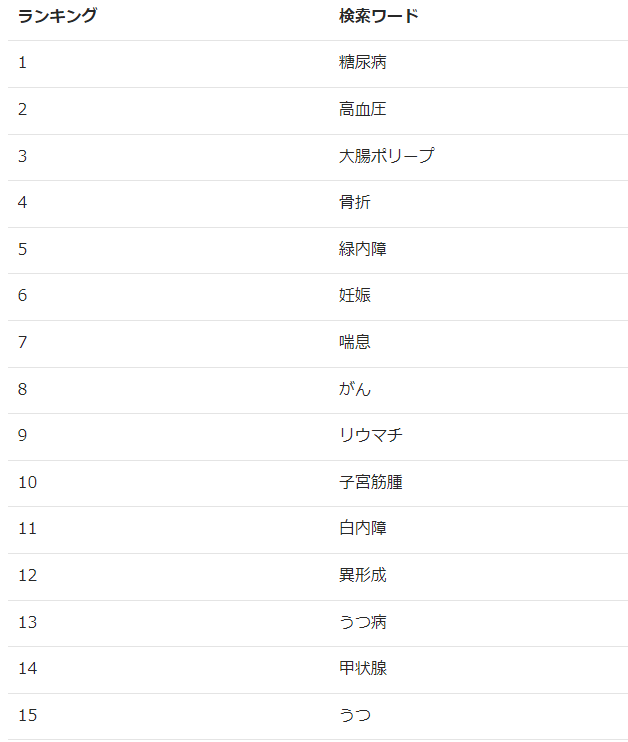Screen dimensions: 628x742
Task: Click the 異形成 entry
Action: coord(362,575)
